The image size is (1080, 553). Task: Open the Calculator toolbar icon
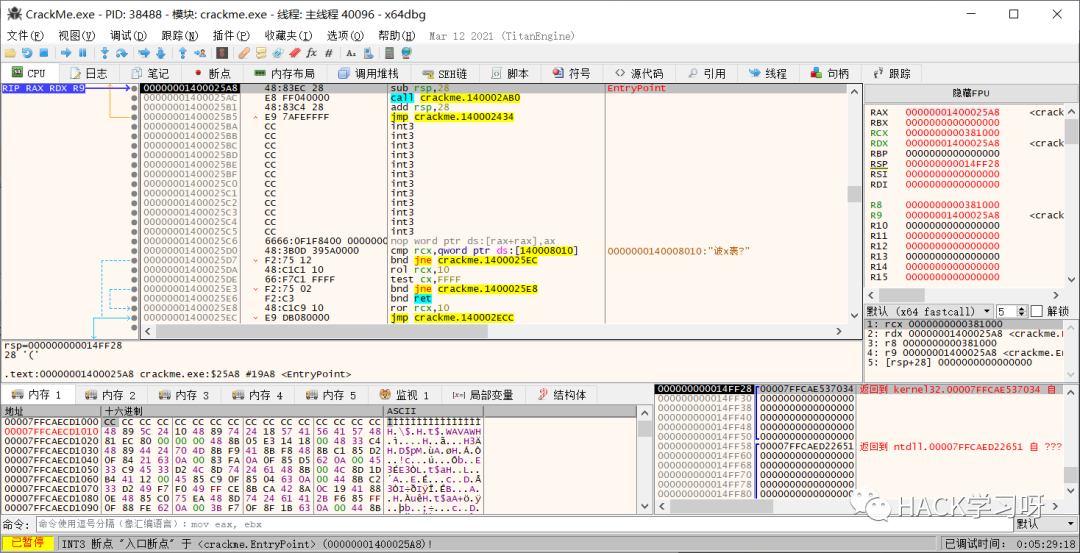[388, 53]
